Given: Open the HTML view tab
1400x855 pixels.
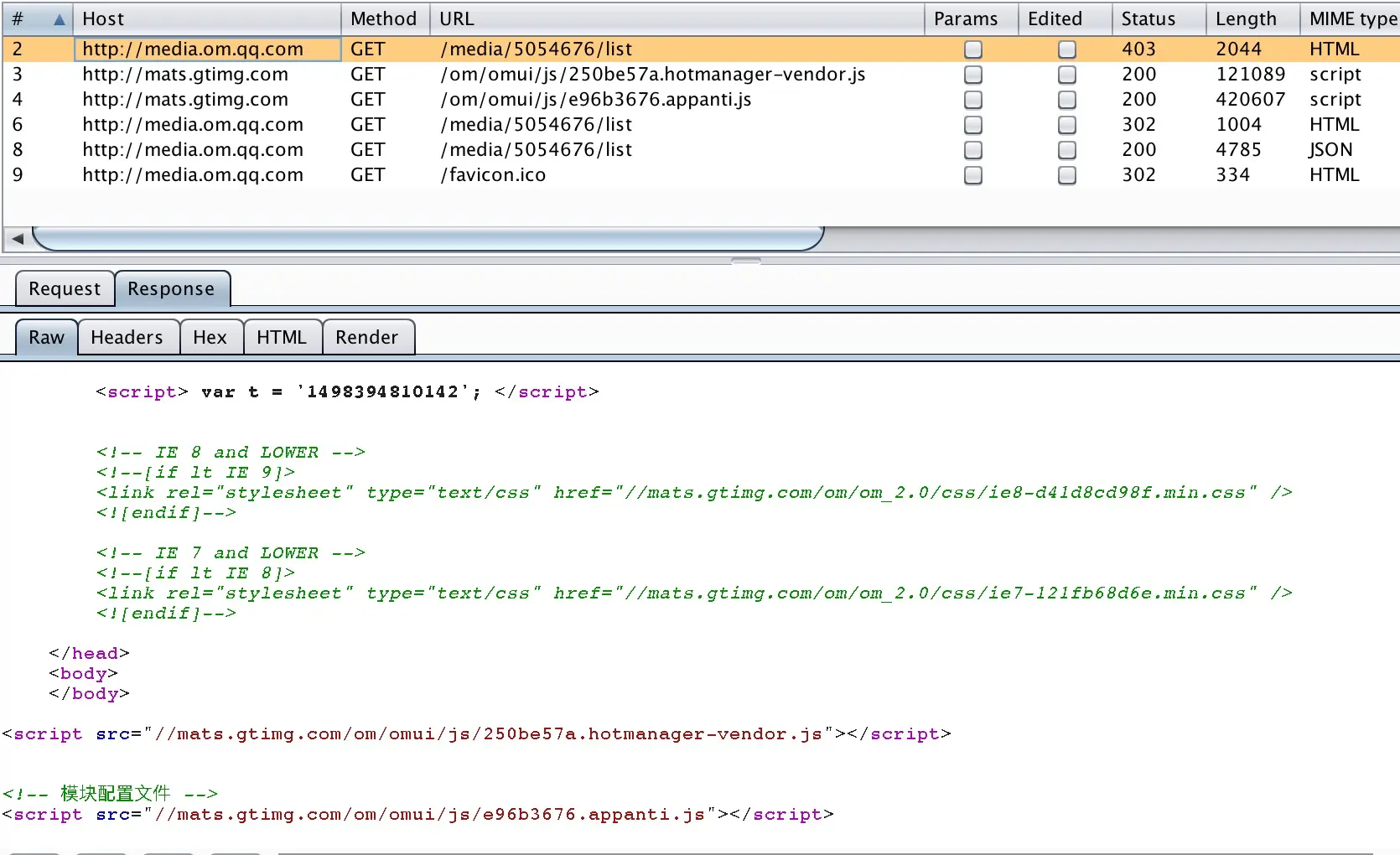Looking at the screenshot, I should 282,337.
